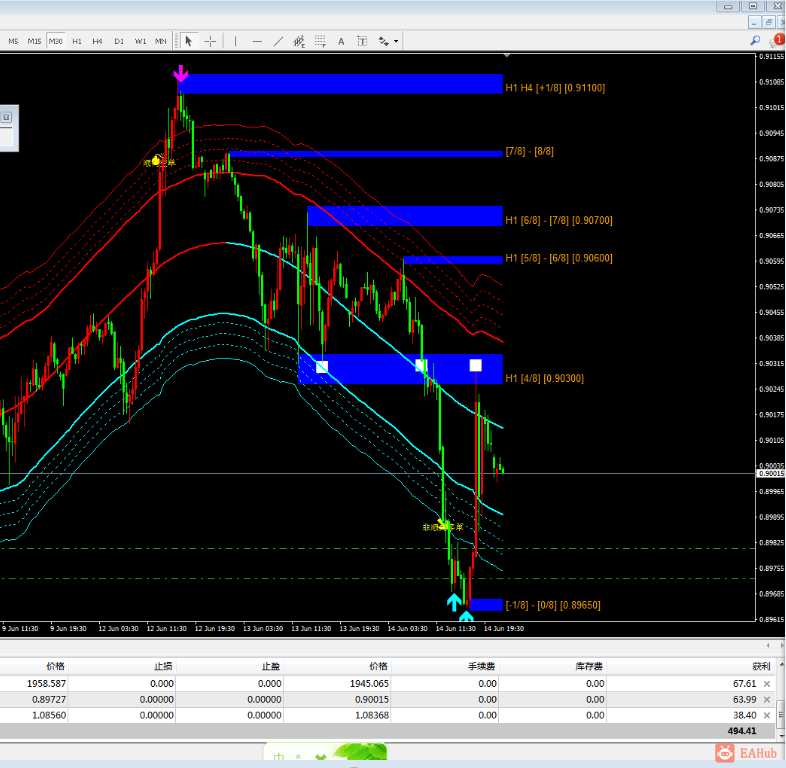Select the H1 [4/8] [0.90300] label
The image size is (786, 768).
click(x=544, y=378)
